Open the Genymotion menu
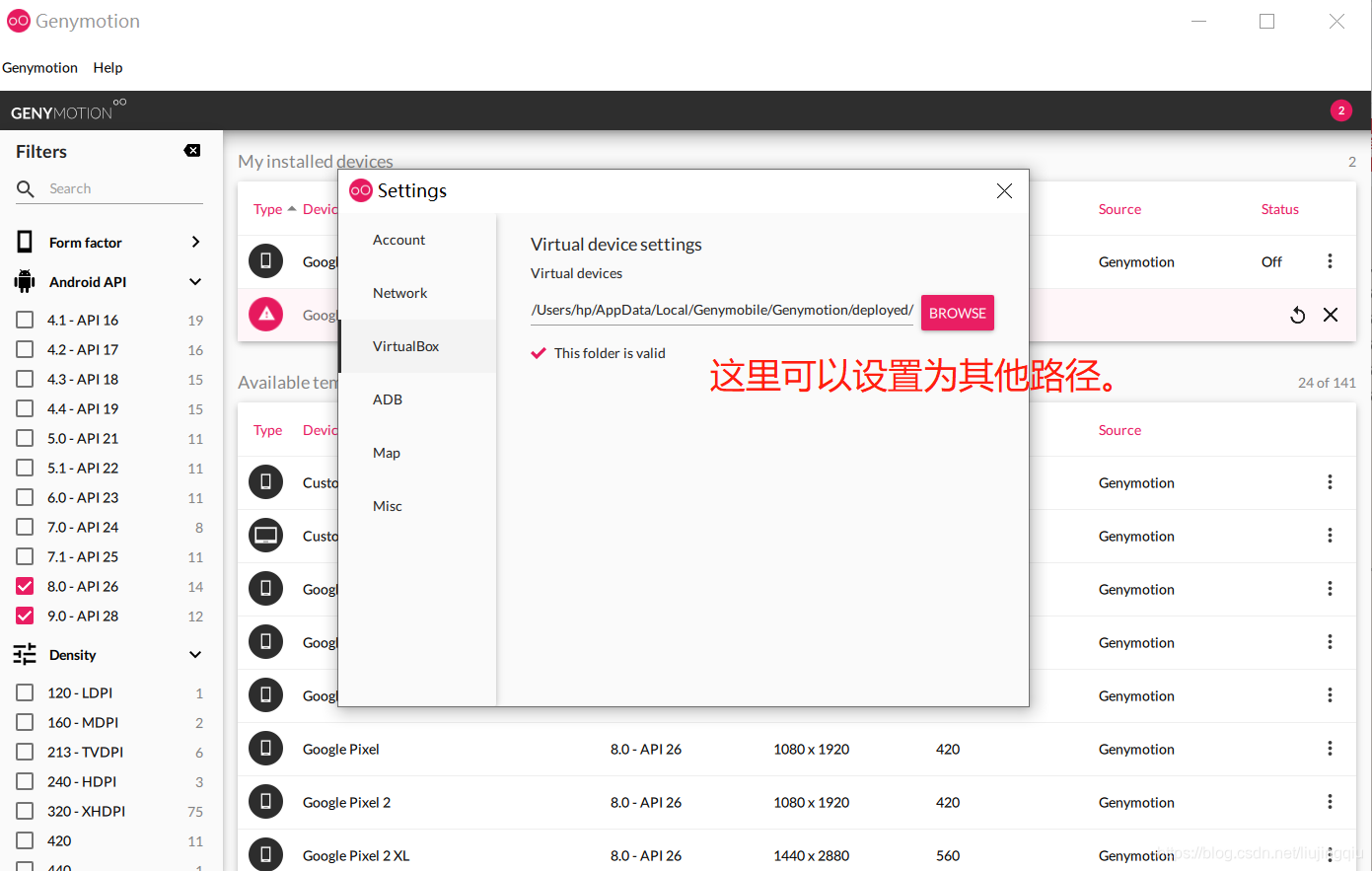This screenshot has width=1372, height=871. point(39,67)
